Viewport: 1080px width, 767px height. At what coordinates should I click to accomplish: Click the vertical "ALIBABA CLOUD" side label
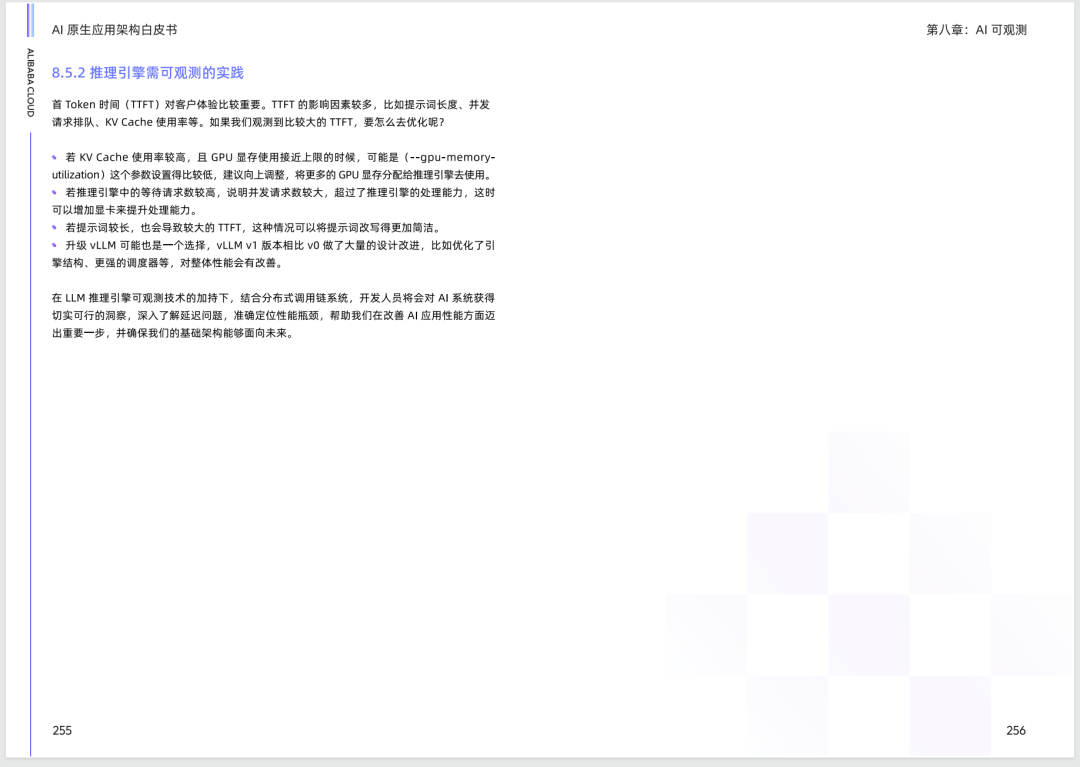pos(30,83)
